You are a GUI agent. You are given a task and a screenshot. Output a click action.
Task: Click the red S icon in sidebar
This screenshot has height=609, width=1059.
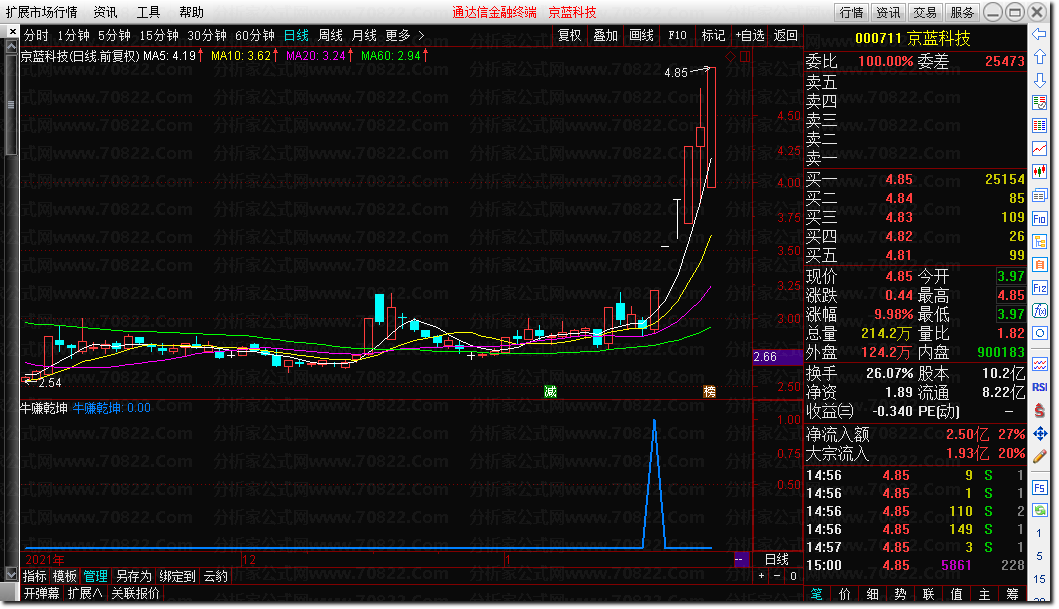1039,409
